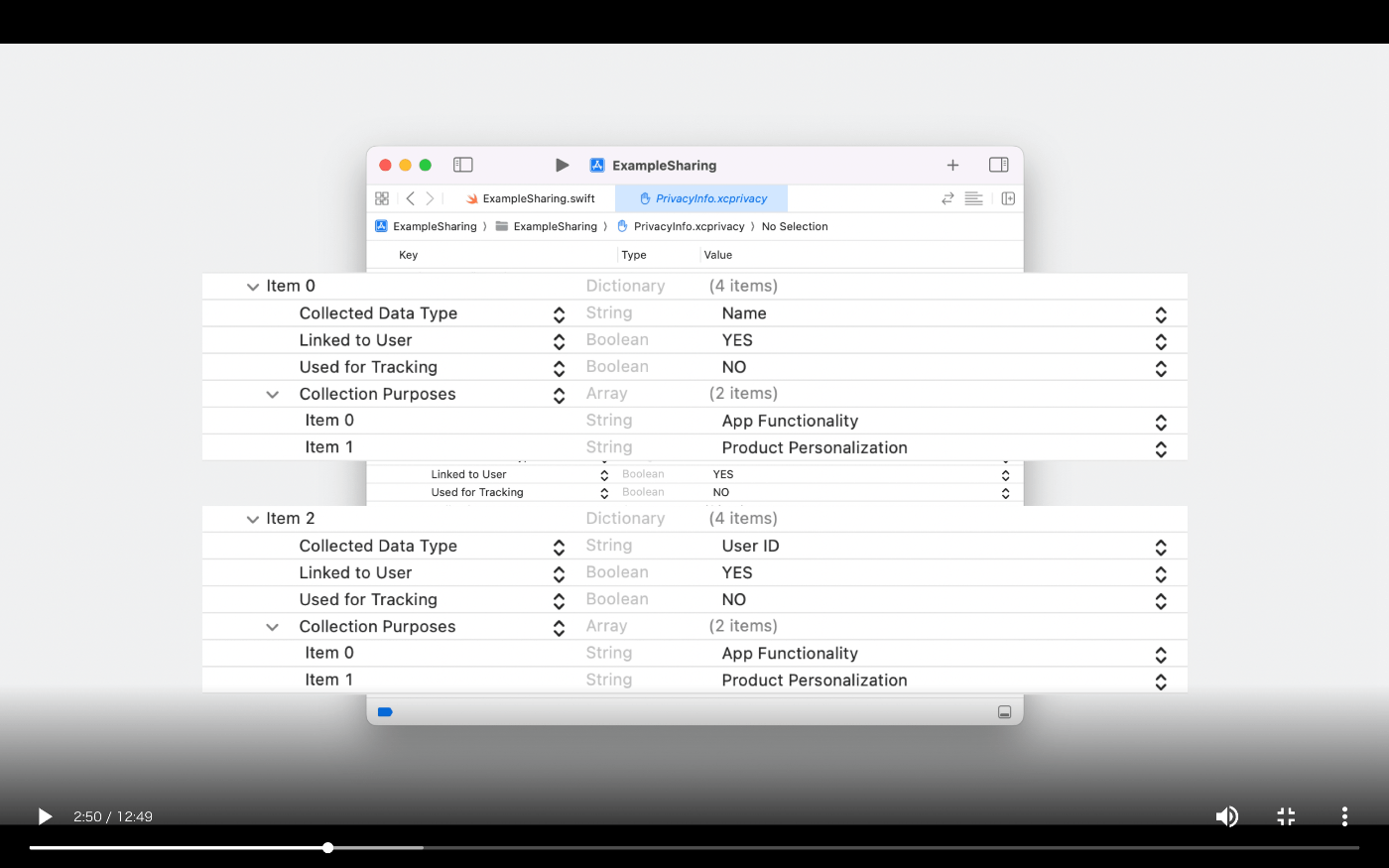This screenshot has width=1389, height=868.
Task: Change Linked to User value in Item 2
Action: [x=1161, y=574]
